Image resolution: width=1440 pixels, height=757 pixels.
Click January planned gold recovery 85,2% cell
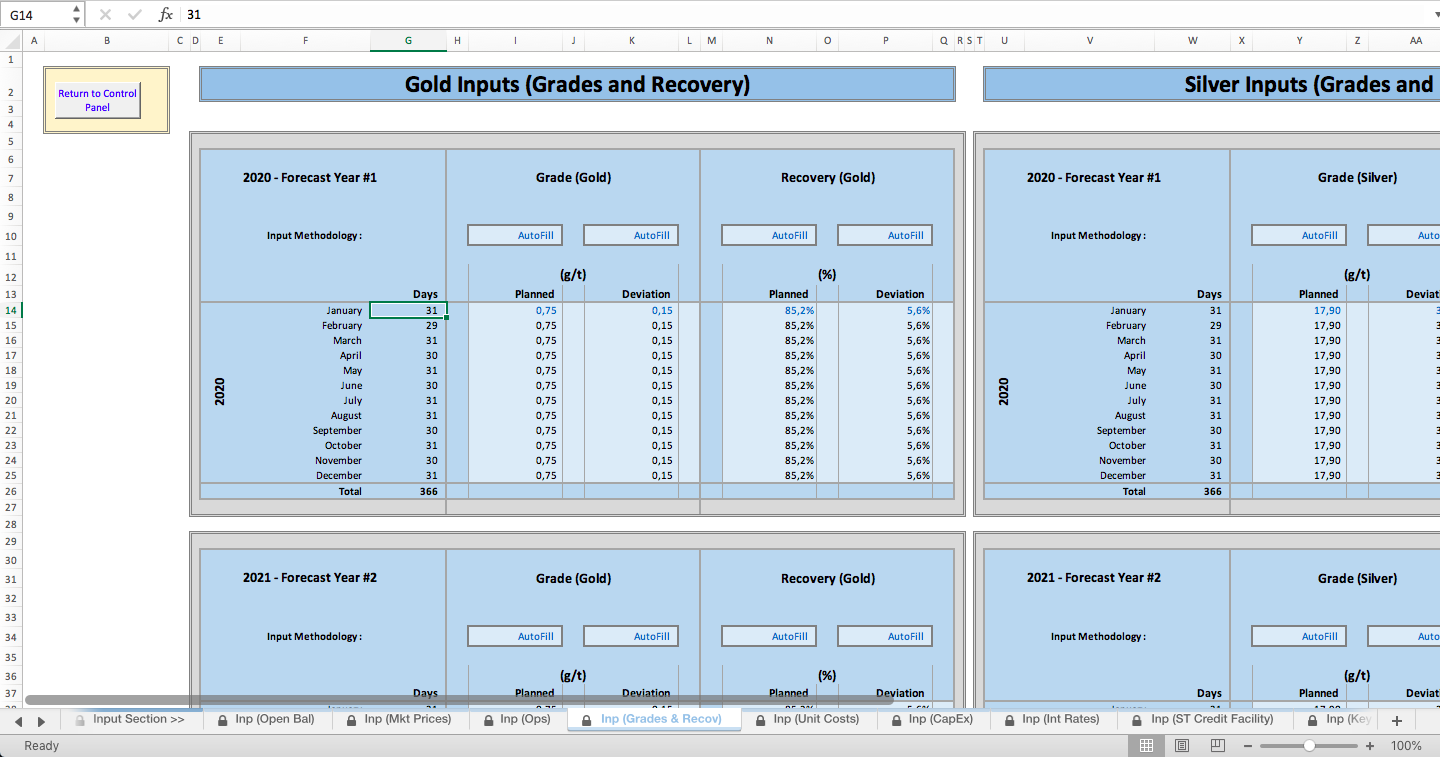tap(769, 310)
